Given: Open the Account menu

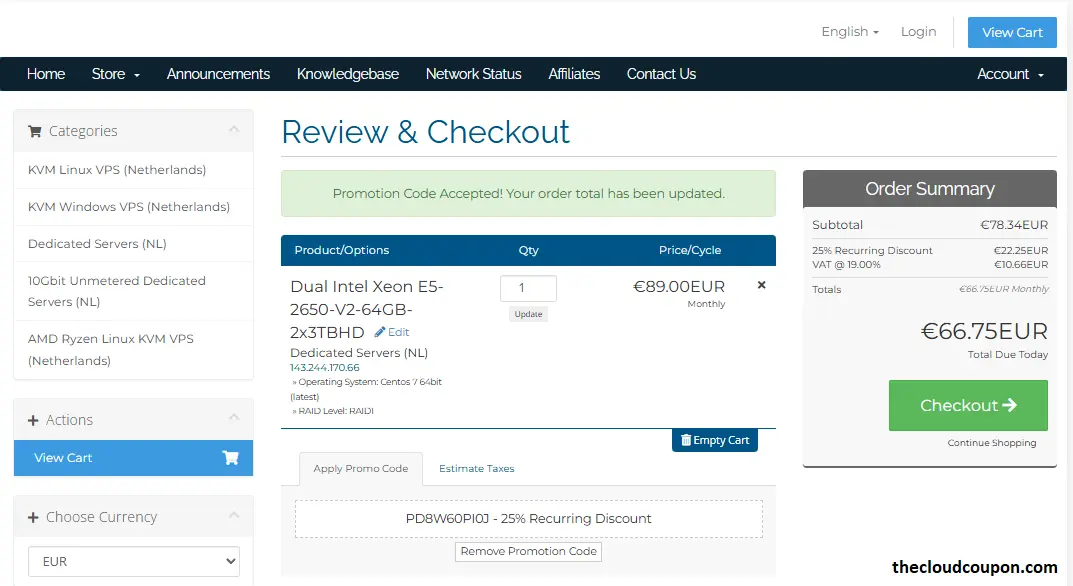Looking at the screenshot, I should [x=1010, y=74].
